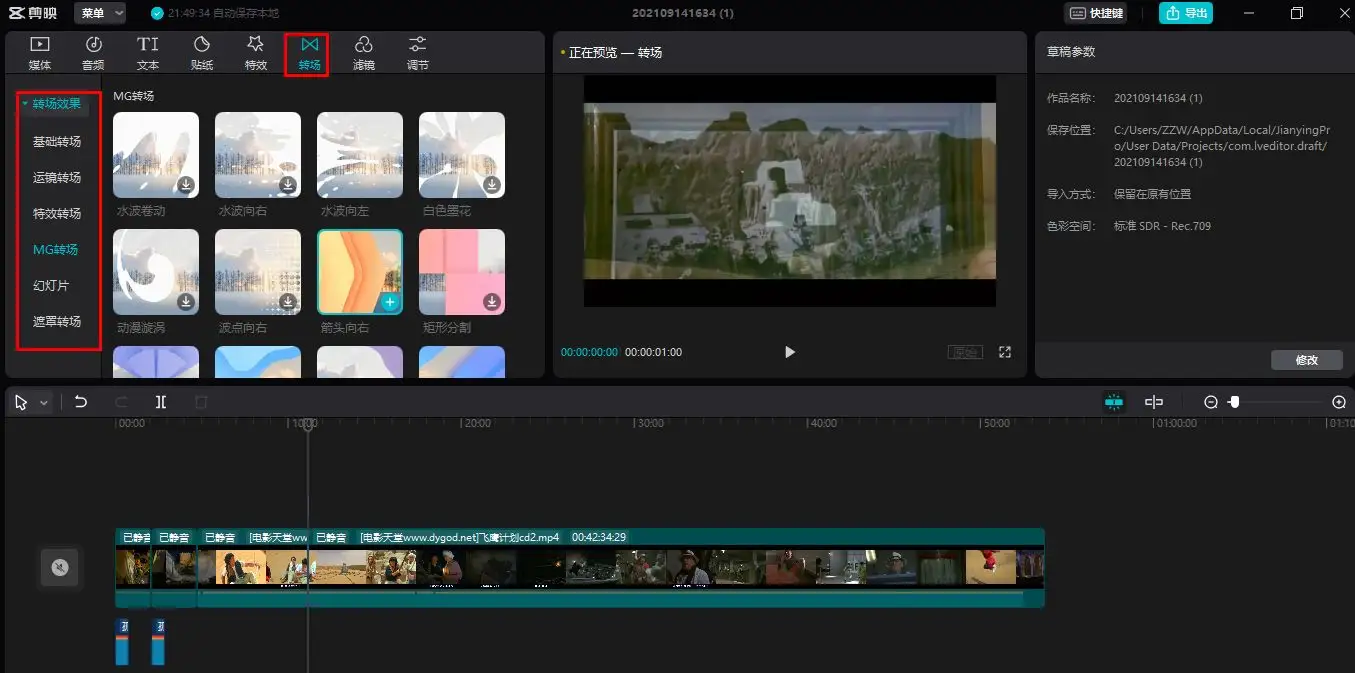Click the split clip tool icon
This screenshot has height=673, width=1355.
(160, 402)
